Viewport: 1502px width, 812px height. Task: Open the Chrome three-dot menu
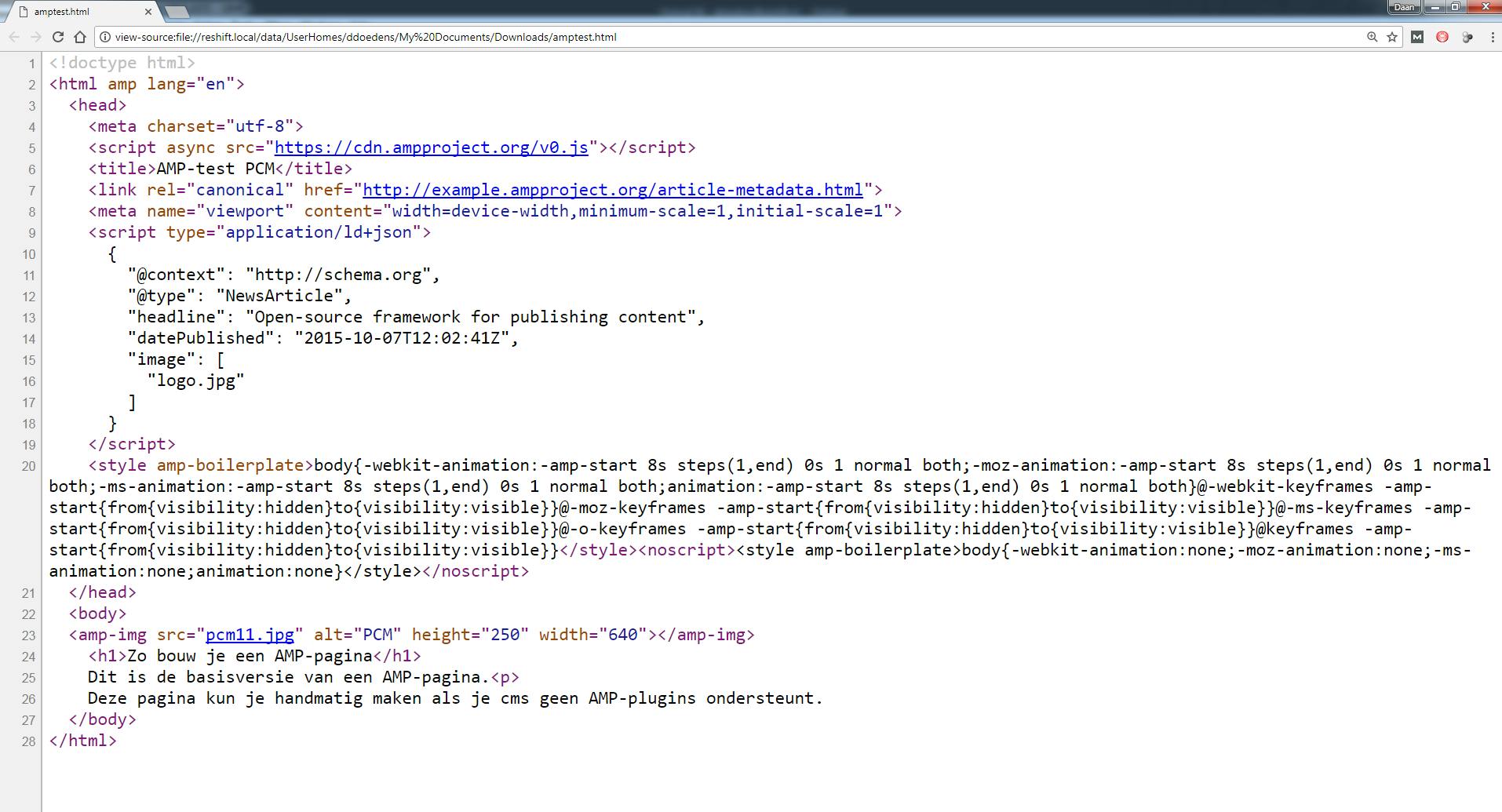pos(1493,37)
